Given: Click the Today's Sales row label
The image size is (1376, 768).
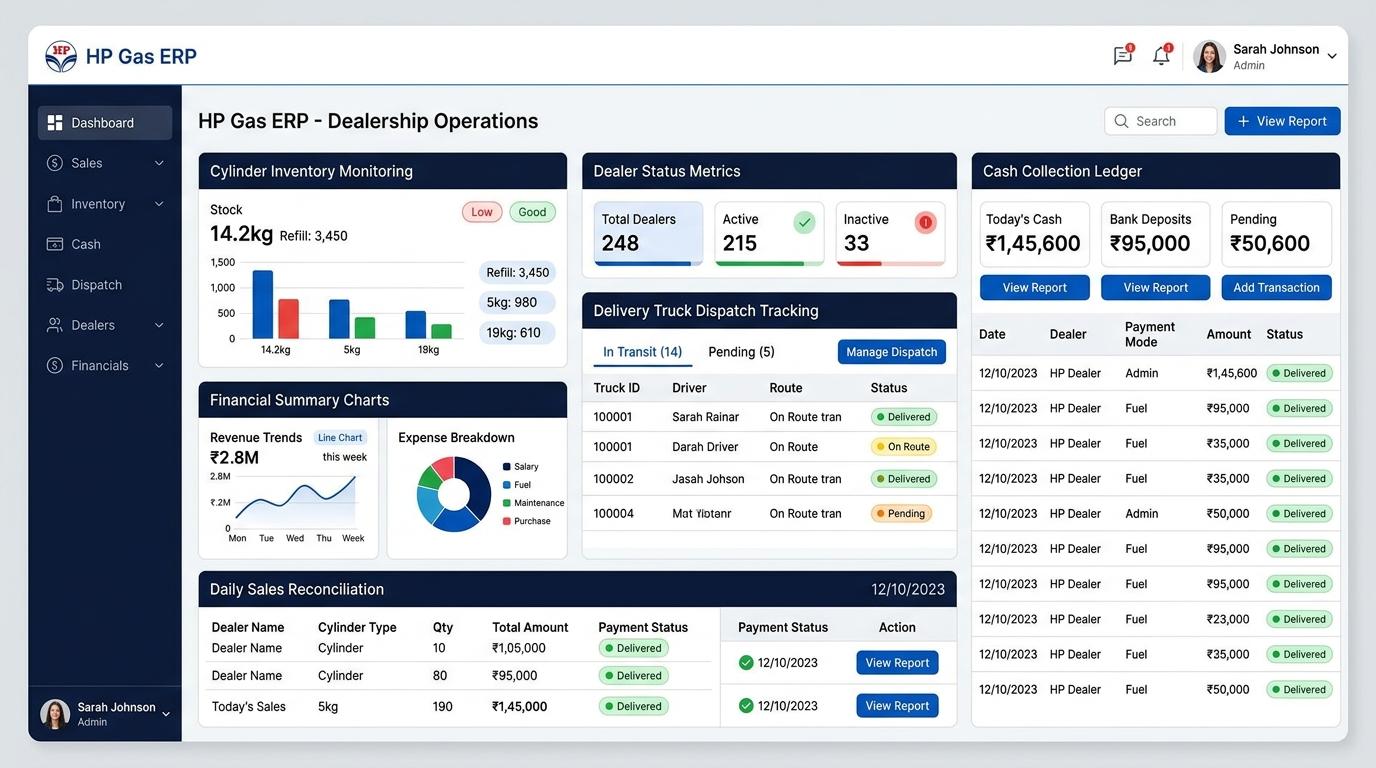Looking at the screenshot, I should [x=249, y=707].
